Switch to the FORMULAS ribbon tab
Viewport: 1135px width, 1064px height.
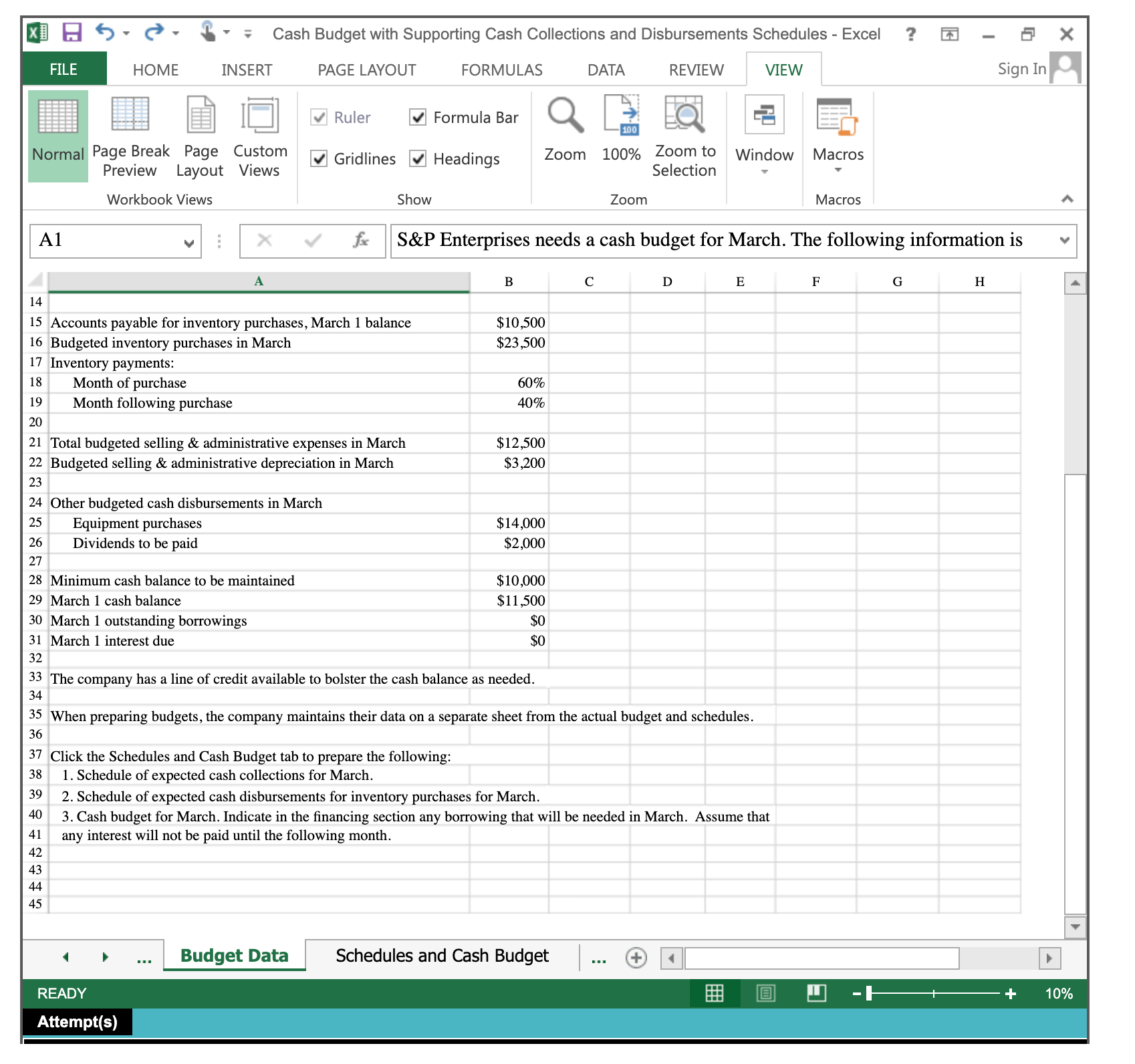pos(501,69)
